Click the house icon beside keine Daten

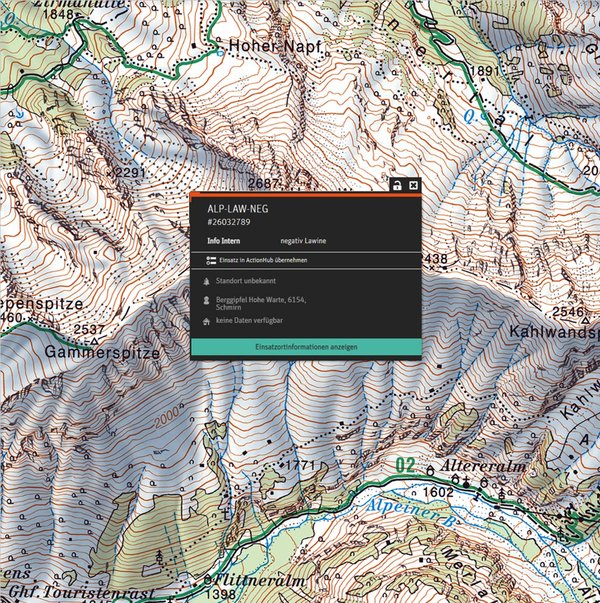[207, 322]
